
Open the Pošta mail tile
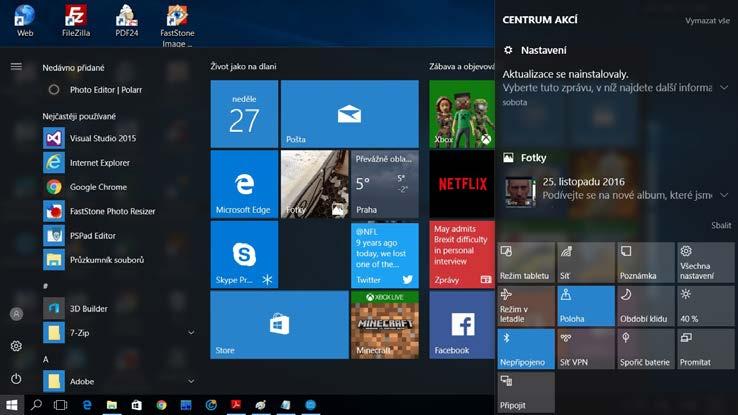(x=349, y=114)
